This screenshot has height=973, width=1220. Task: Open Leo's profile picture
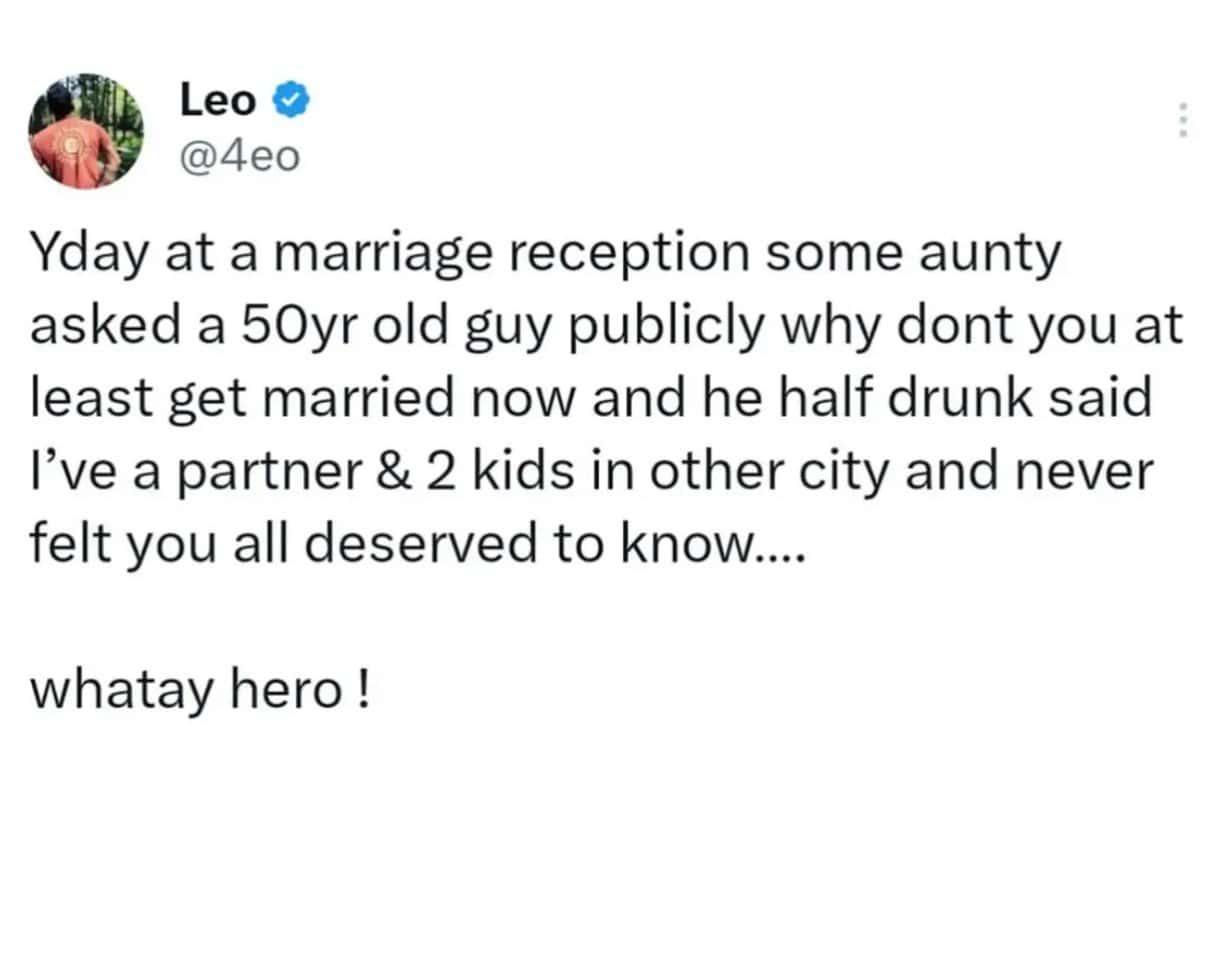click(x=85, y=130)
